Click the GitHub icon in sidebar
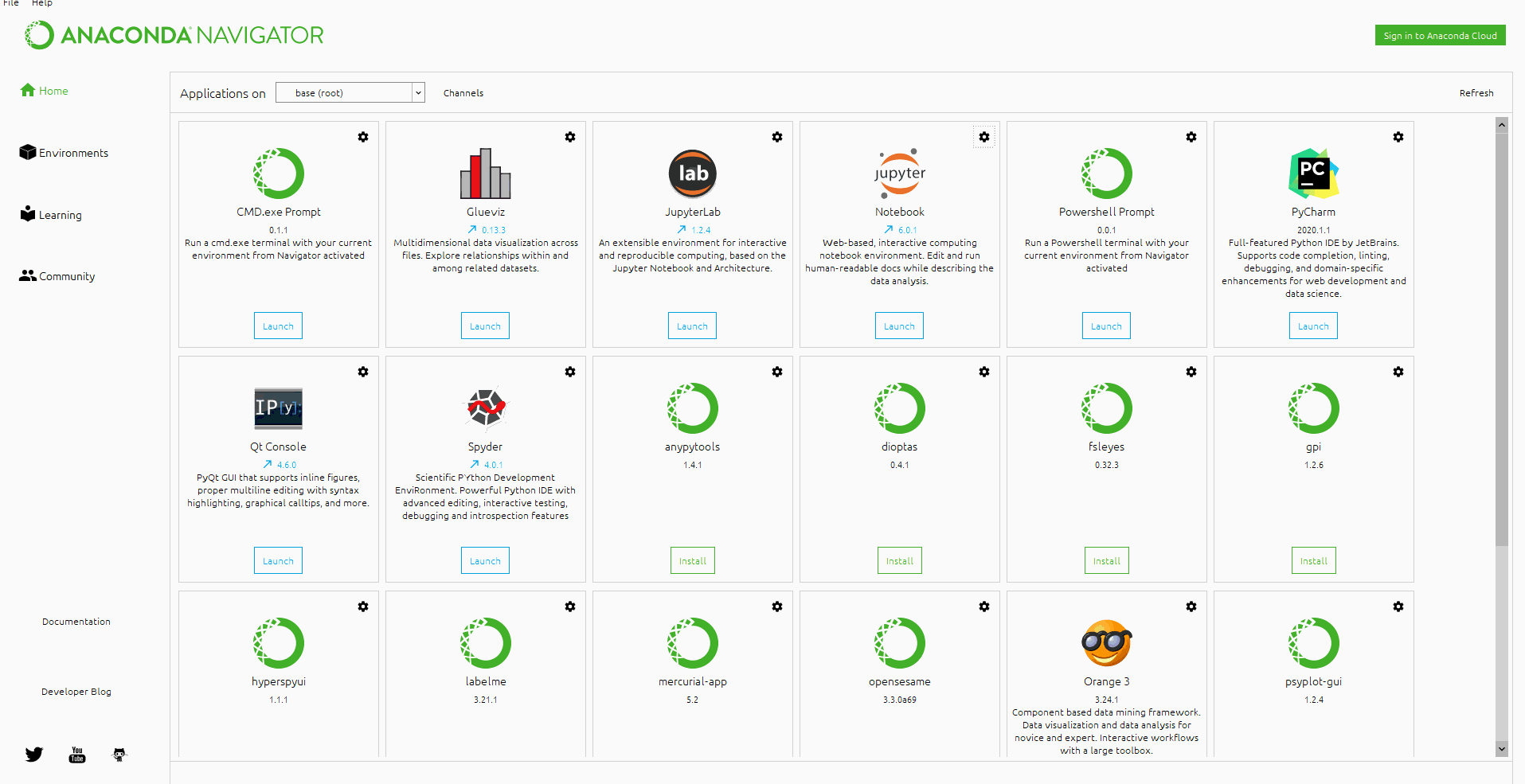 click(119, 755)
